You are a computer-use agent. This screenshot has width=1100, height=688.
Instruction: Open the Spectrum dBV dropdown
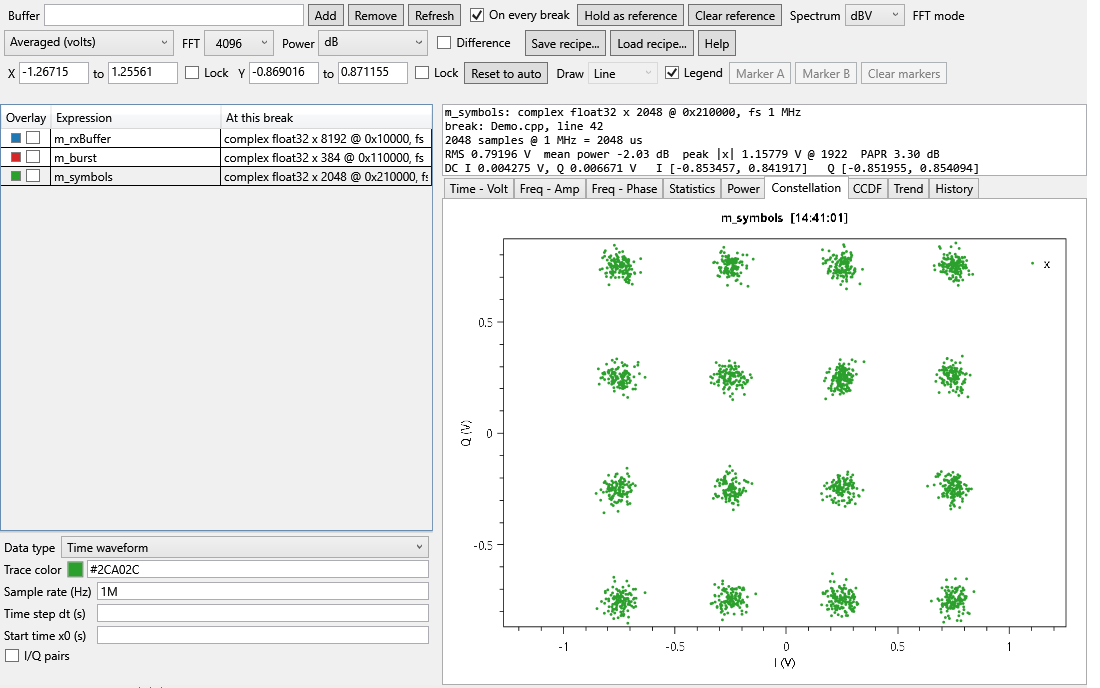pos(874,15)
